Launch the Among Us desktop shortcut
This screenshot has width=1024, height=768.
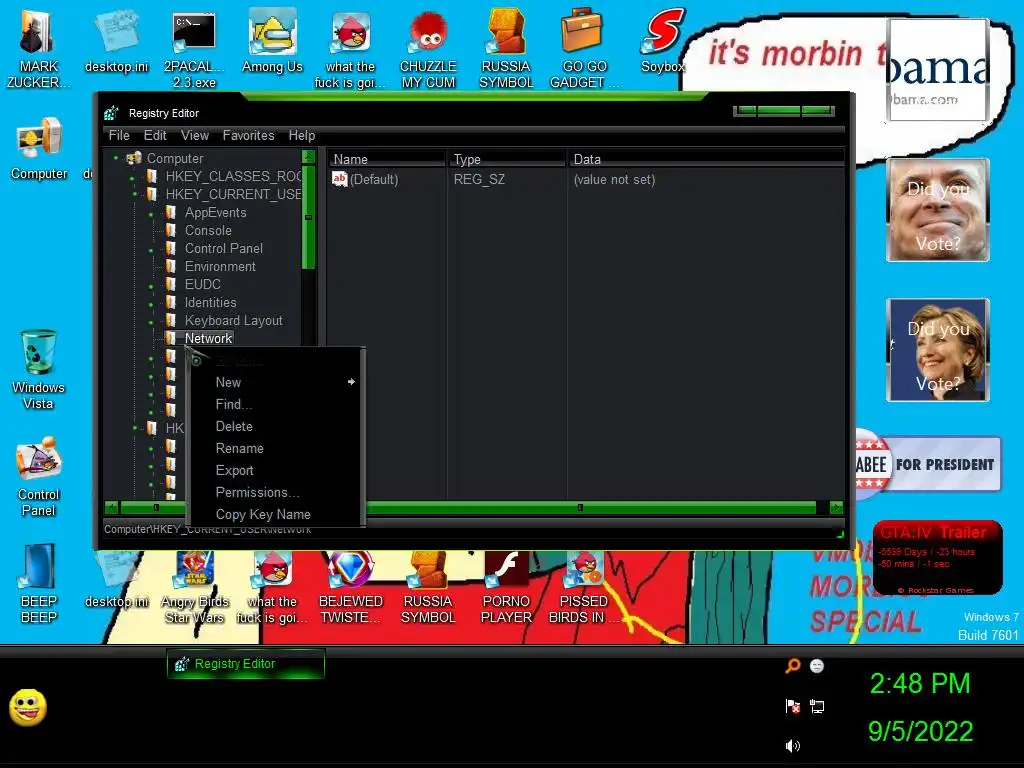272,40
